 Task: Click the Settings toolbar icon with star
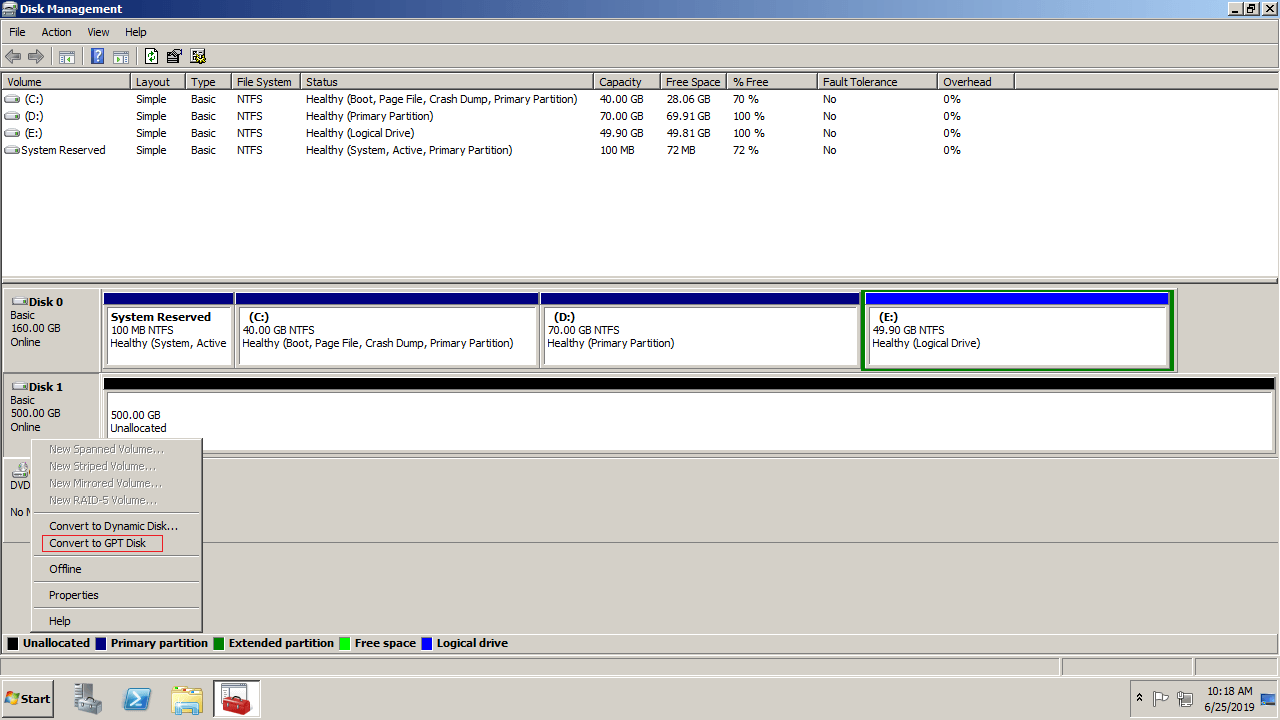coord(198,57)
